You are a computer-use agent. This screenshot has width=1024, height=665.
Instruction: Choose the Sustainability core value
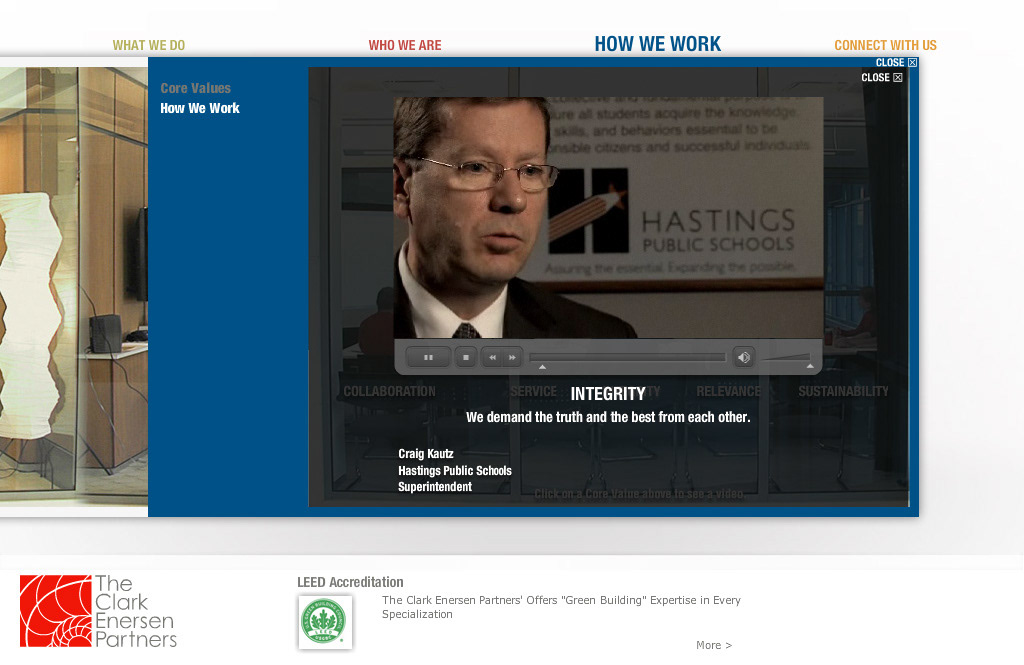[843, 391]
